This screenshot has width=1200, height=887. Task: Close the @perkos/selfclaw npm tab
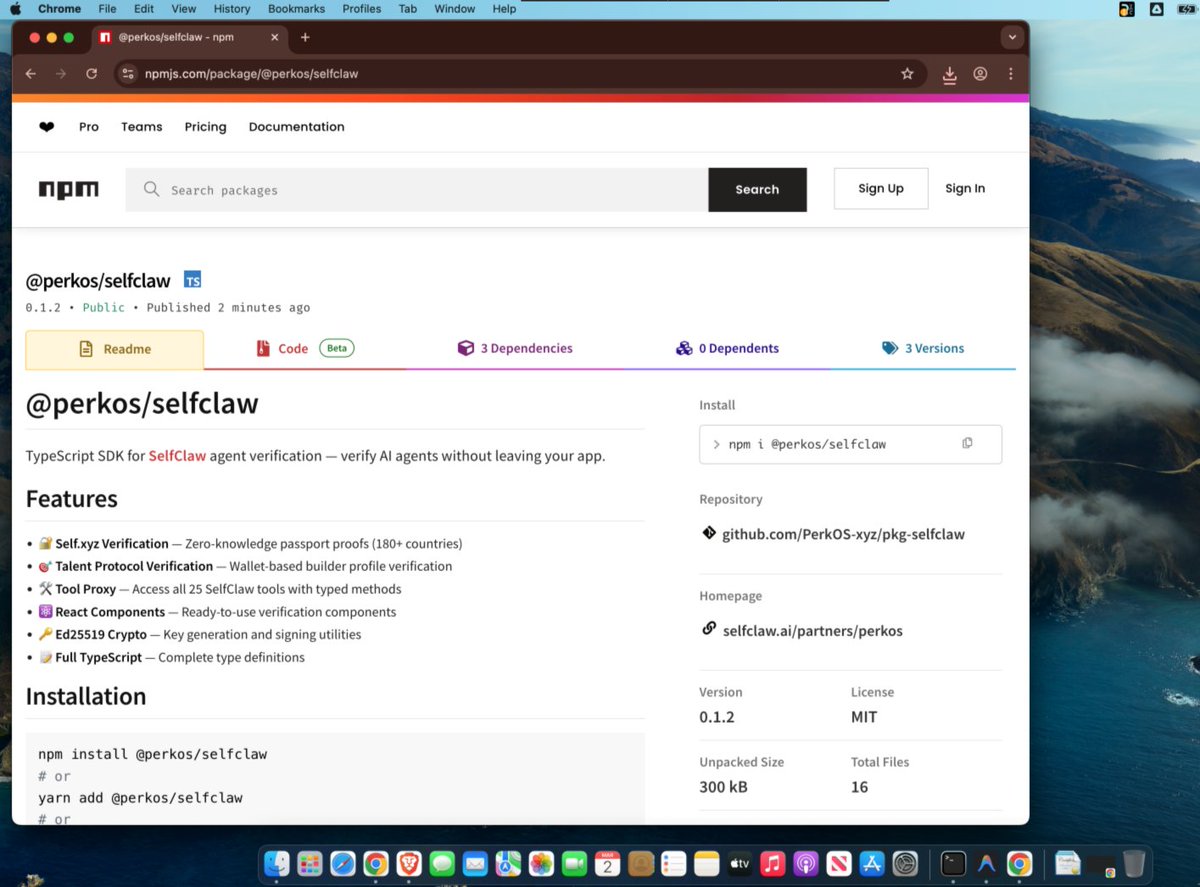tap(275, 37)
